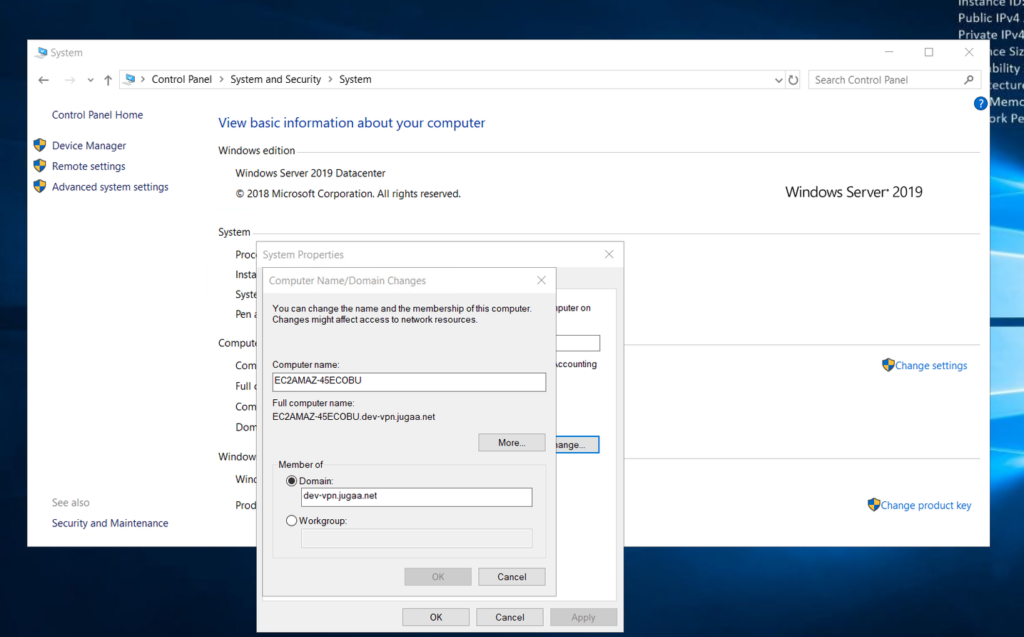Click the shield icon beside Advanced system settings

tap(40, 187)
